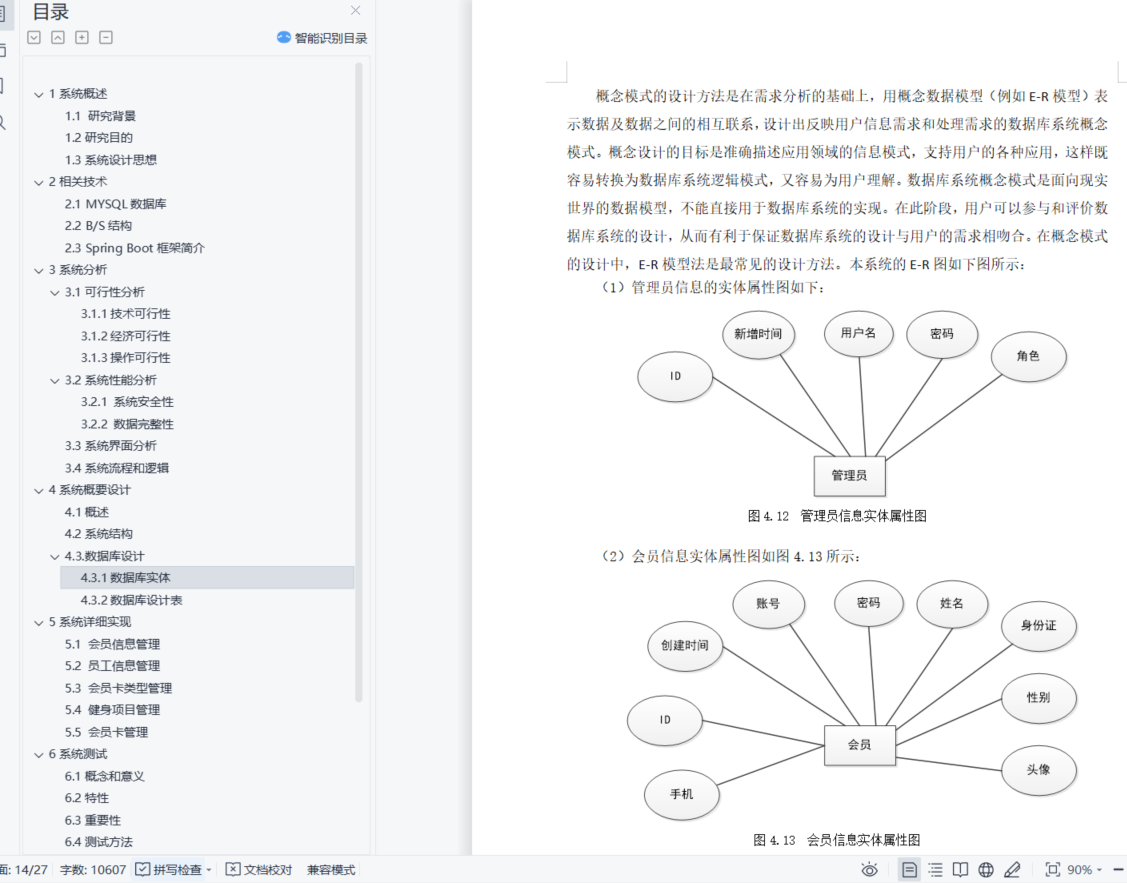Image resolution: width=1127 pixels, height=883 pixels.
Task: Click the '兼容模式' status label
Action: [x=331, y=870]
